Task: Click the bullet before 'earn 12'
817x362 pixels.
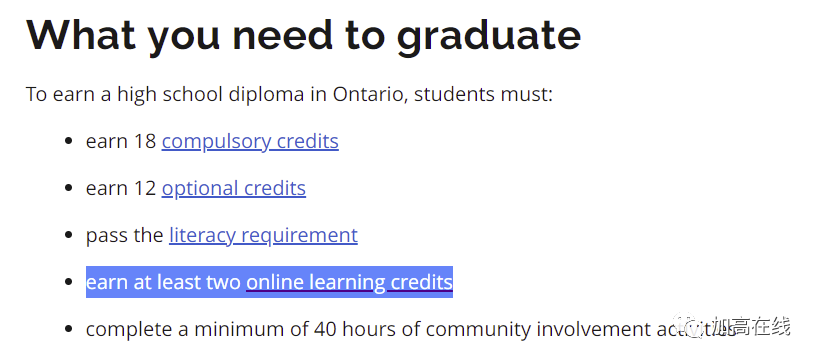Action: tap(68, 188)
